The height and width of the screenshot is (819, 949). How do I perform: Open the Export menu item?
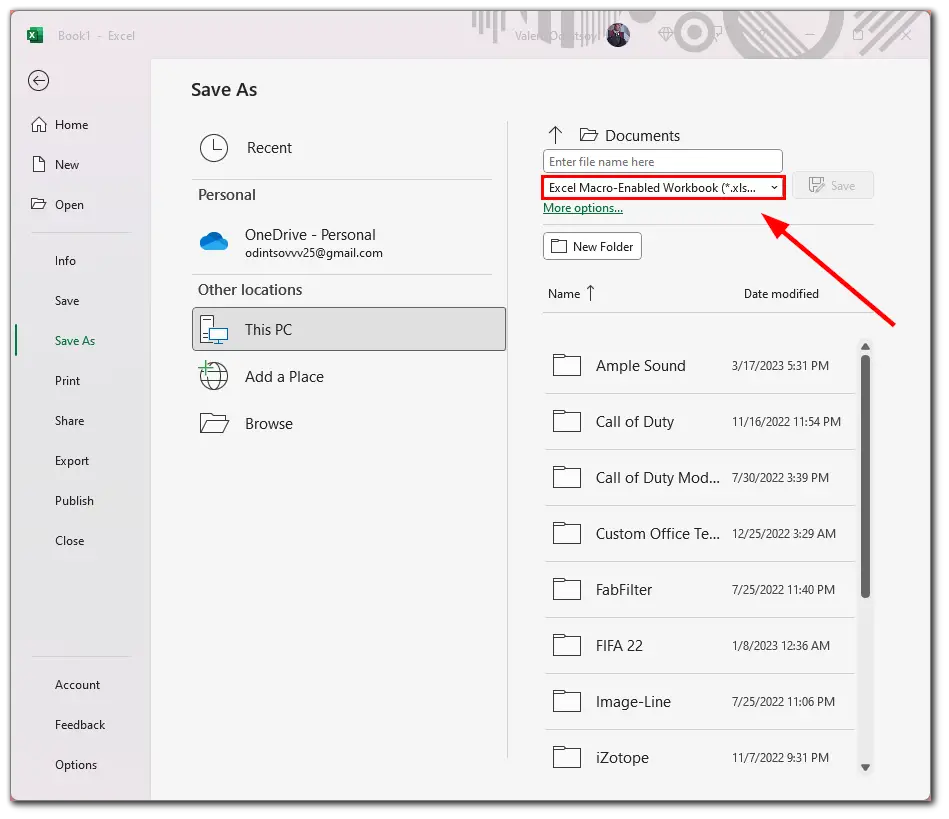click(x=72, y=461)
